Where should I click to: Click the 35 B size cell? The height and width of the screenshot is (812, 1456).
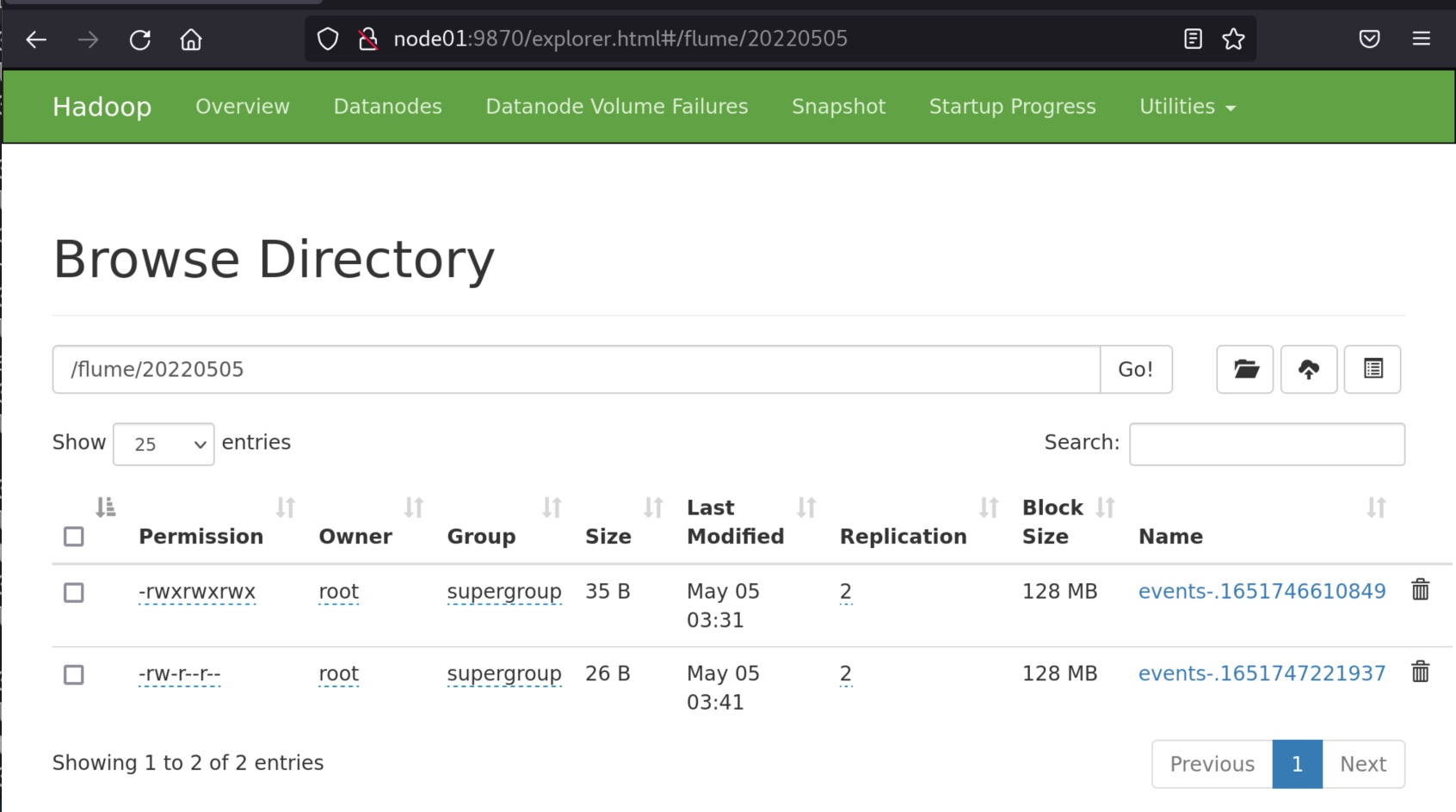[608, 592]
